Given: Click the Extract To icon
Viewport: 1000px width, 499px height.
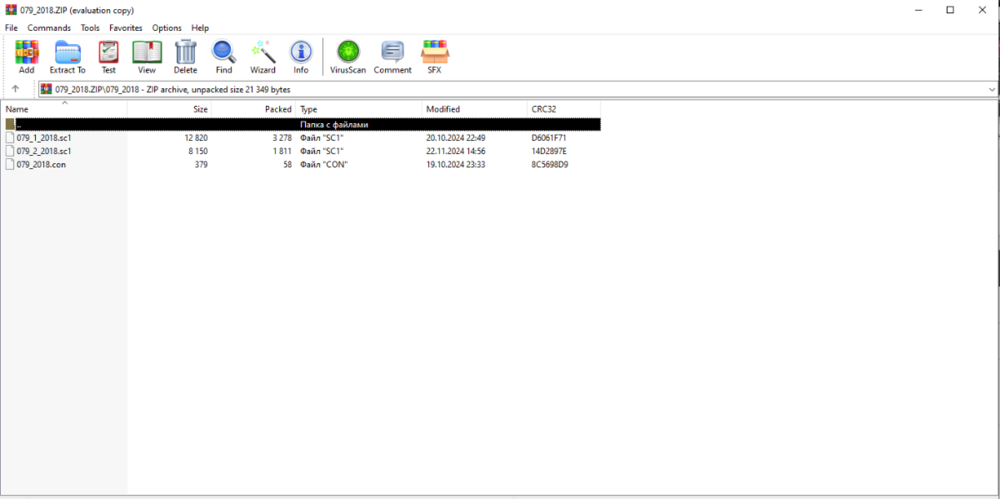Looking at the screenshot, I should [68, 56].
